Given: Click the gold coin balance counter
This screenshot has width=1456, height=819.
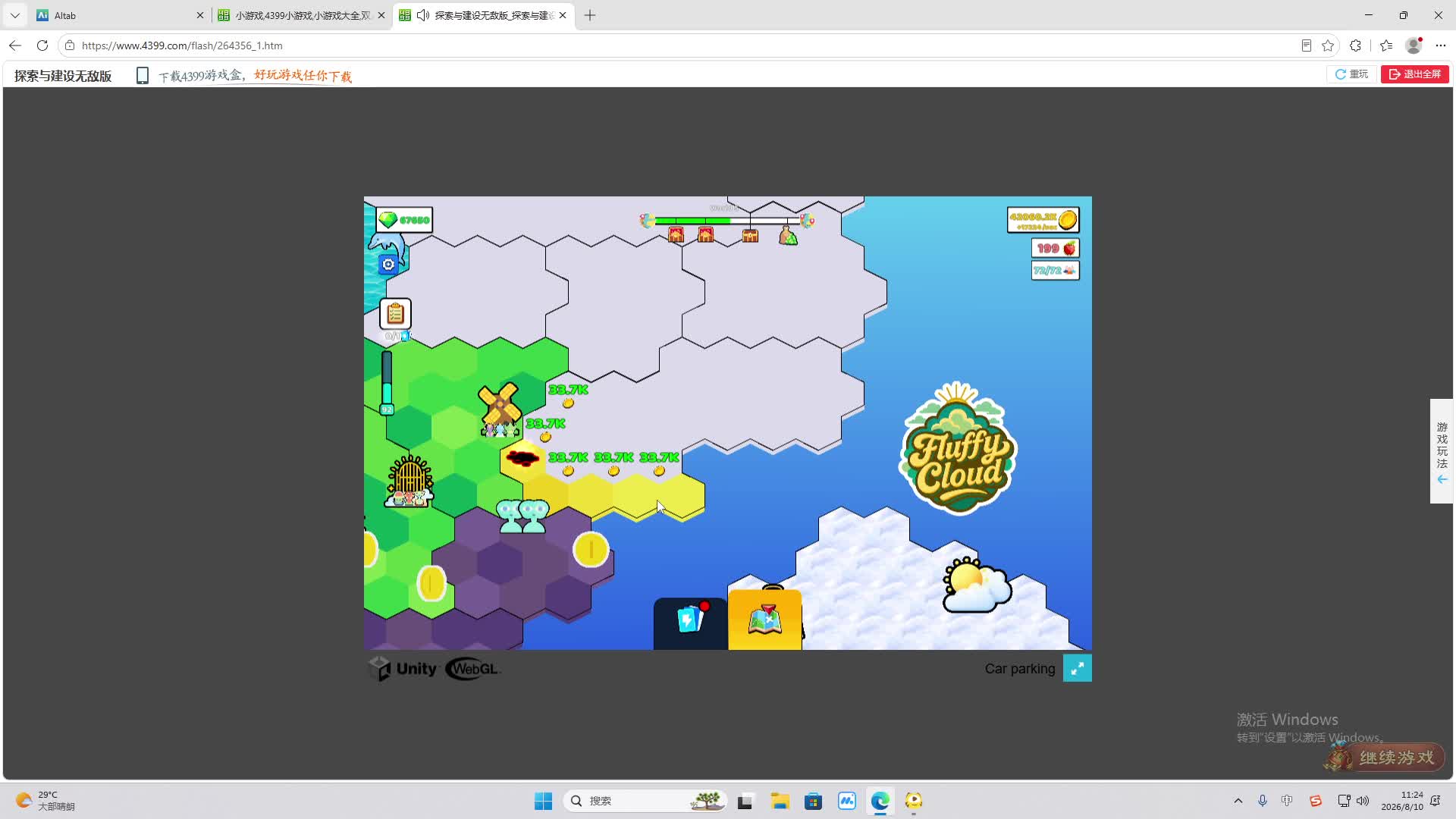Looking at the screenshot, I should click(1043, 220).
